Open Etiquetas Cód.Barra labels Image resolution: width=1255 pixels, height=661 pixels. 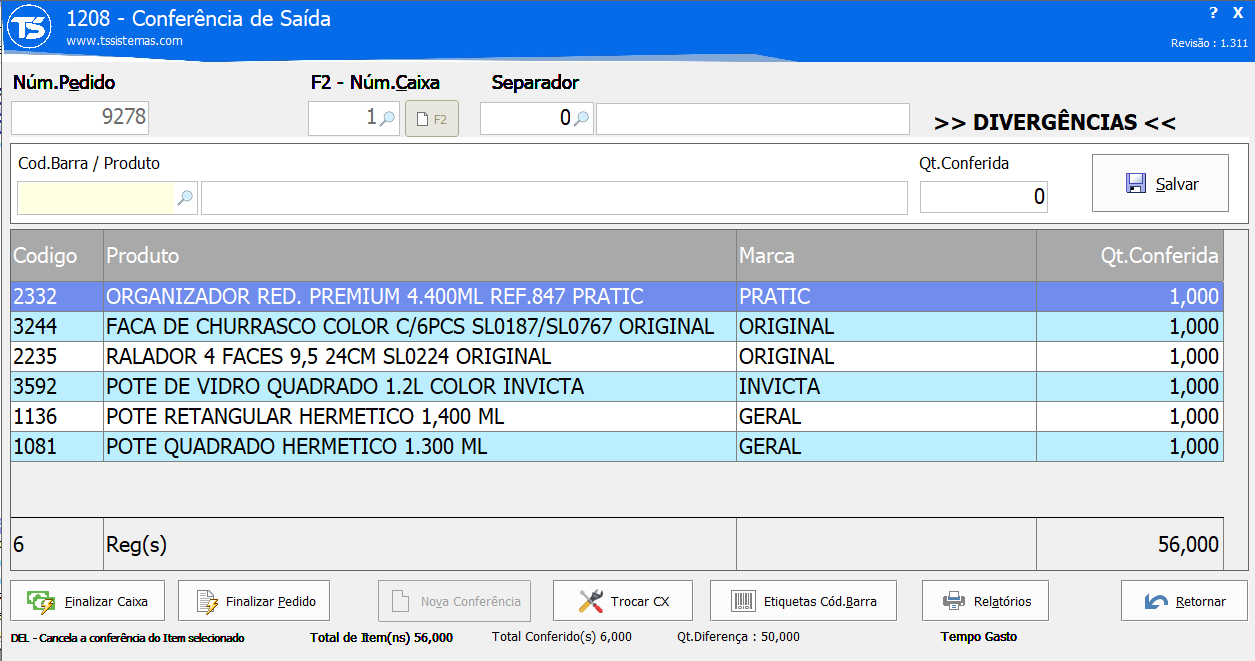coord(803,601)
